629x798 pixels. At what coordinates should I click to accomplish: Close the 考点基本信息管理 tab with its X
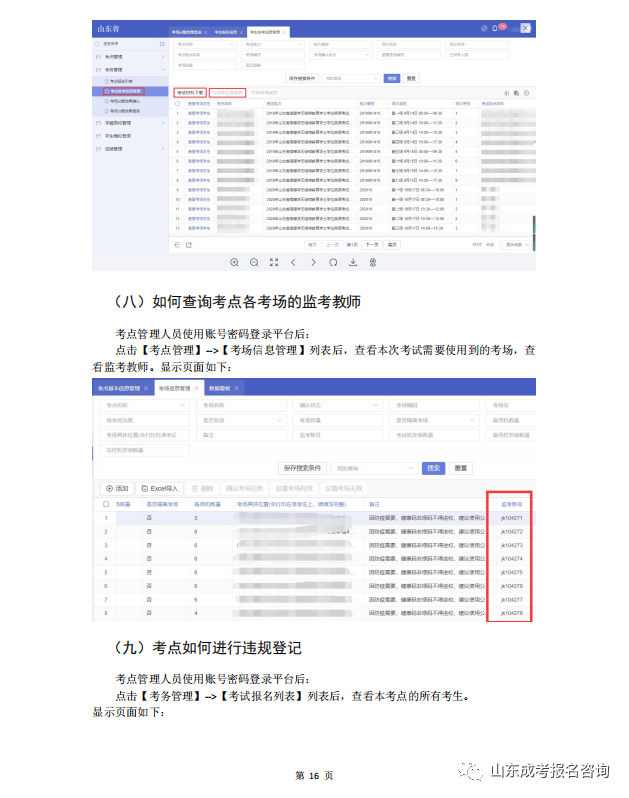tap(146, 388)
